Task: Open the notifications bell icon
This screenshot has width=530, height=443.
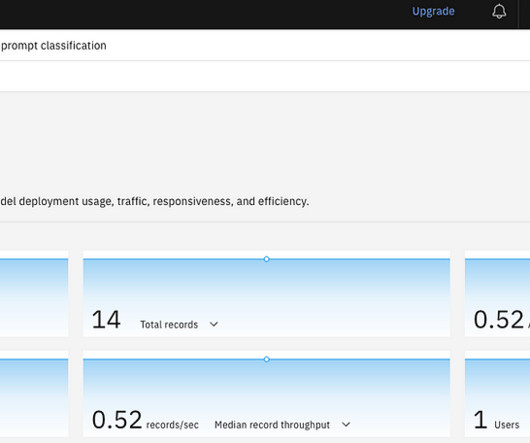Action: click(x=499, y=11)
